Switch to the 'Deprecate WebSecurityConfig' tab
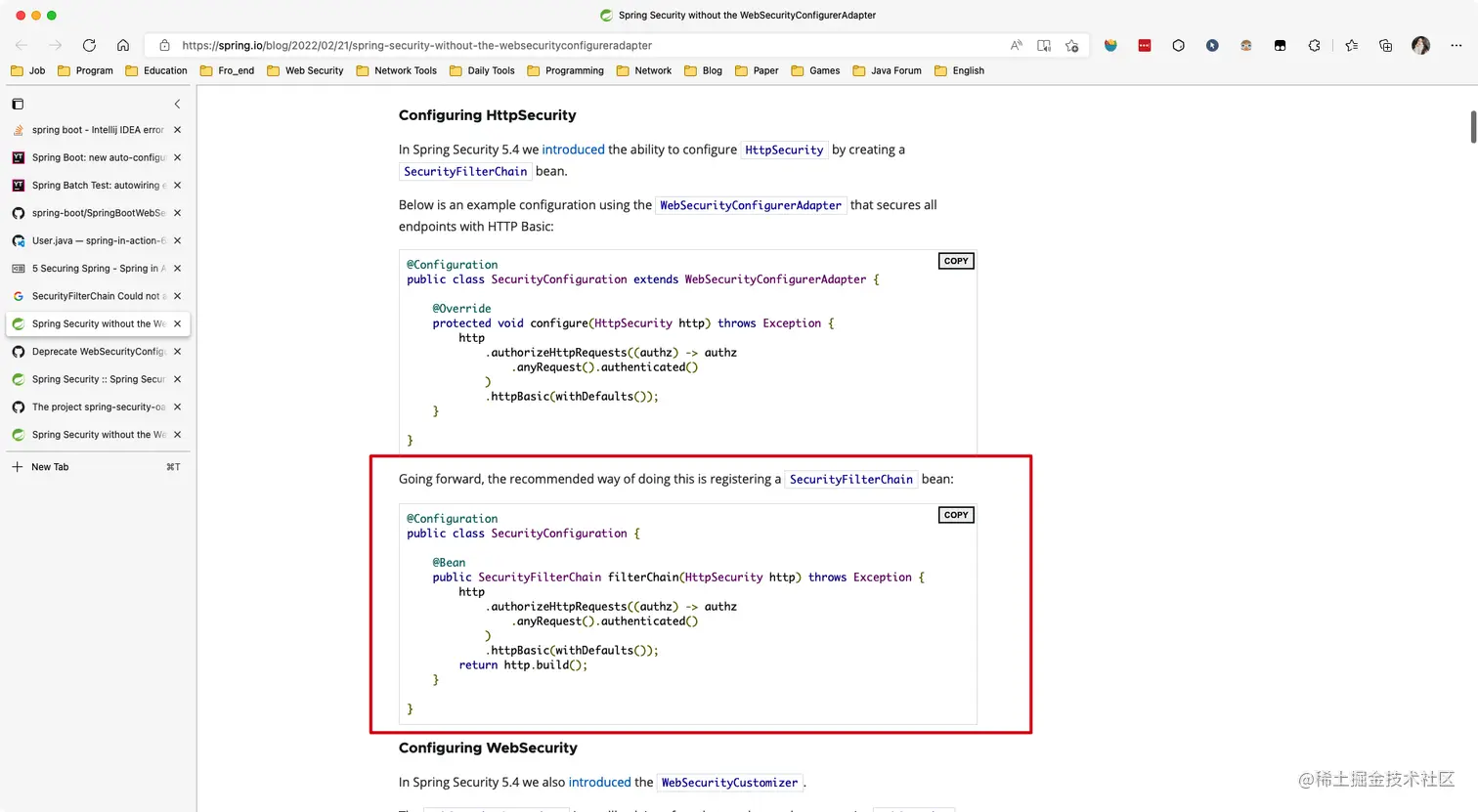 (x=98, y=352)
